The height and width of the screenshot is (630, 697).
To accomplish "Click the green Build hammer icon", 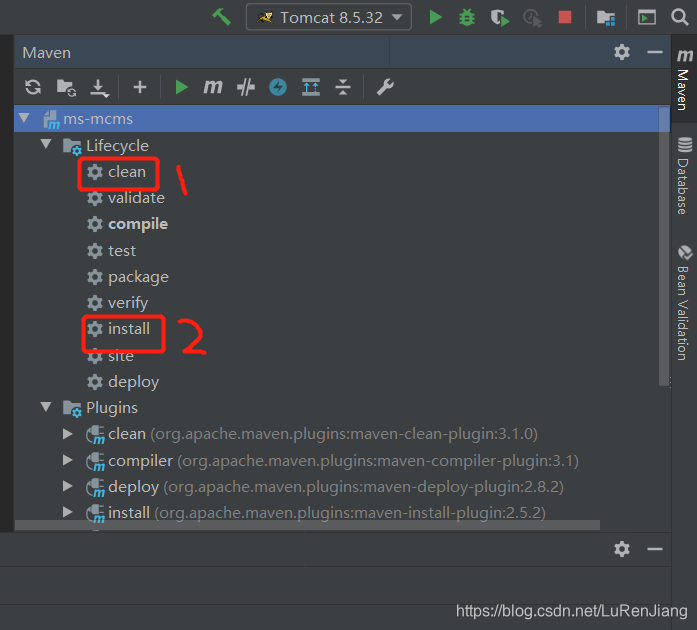I will pos(221,17).
